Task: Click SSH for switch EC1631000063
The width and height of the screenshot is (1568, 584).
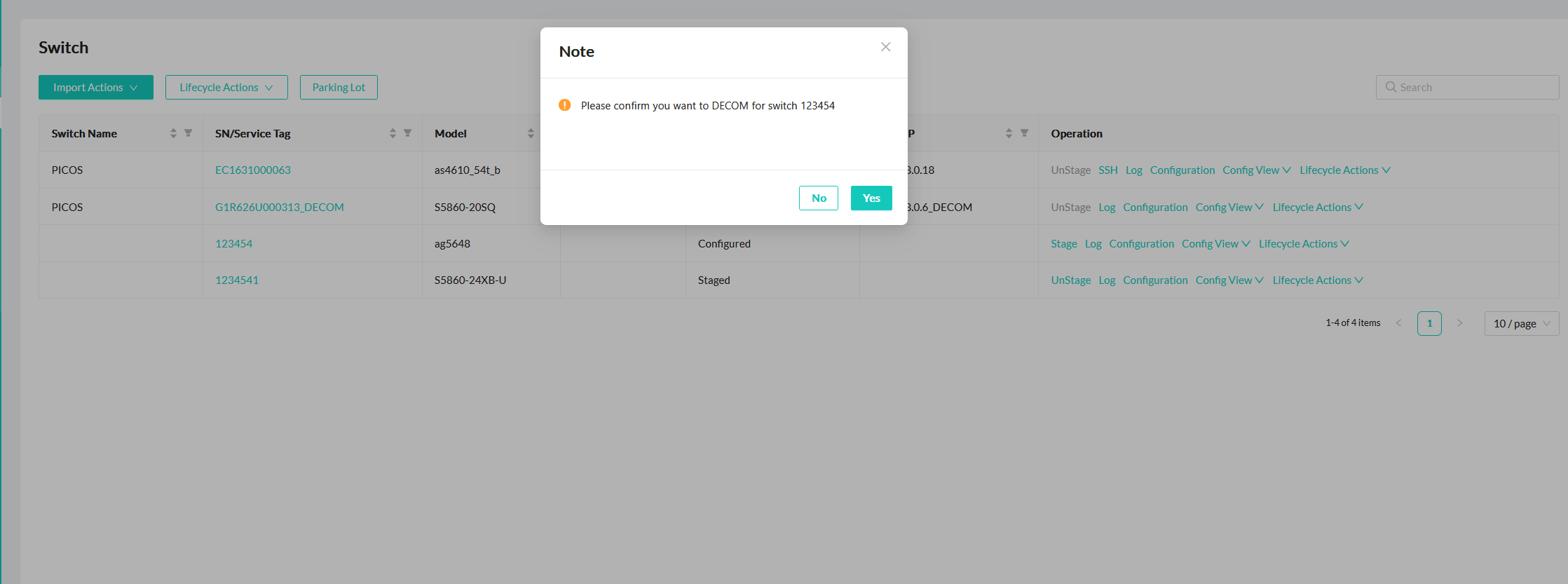Action: pyautogui.click(x=1107, y=170)
